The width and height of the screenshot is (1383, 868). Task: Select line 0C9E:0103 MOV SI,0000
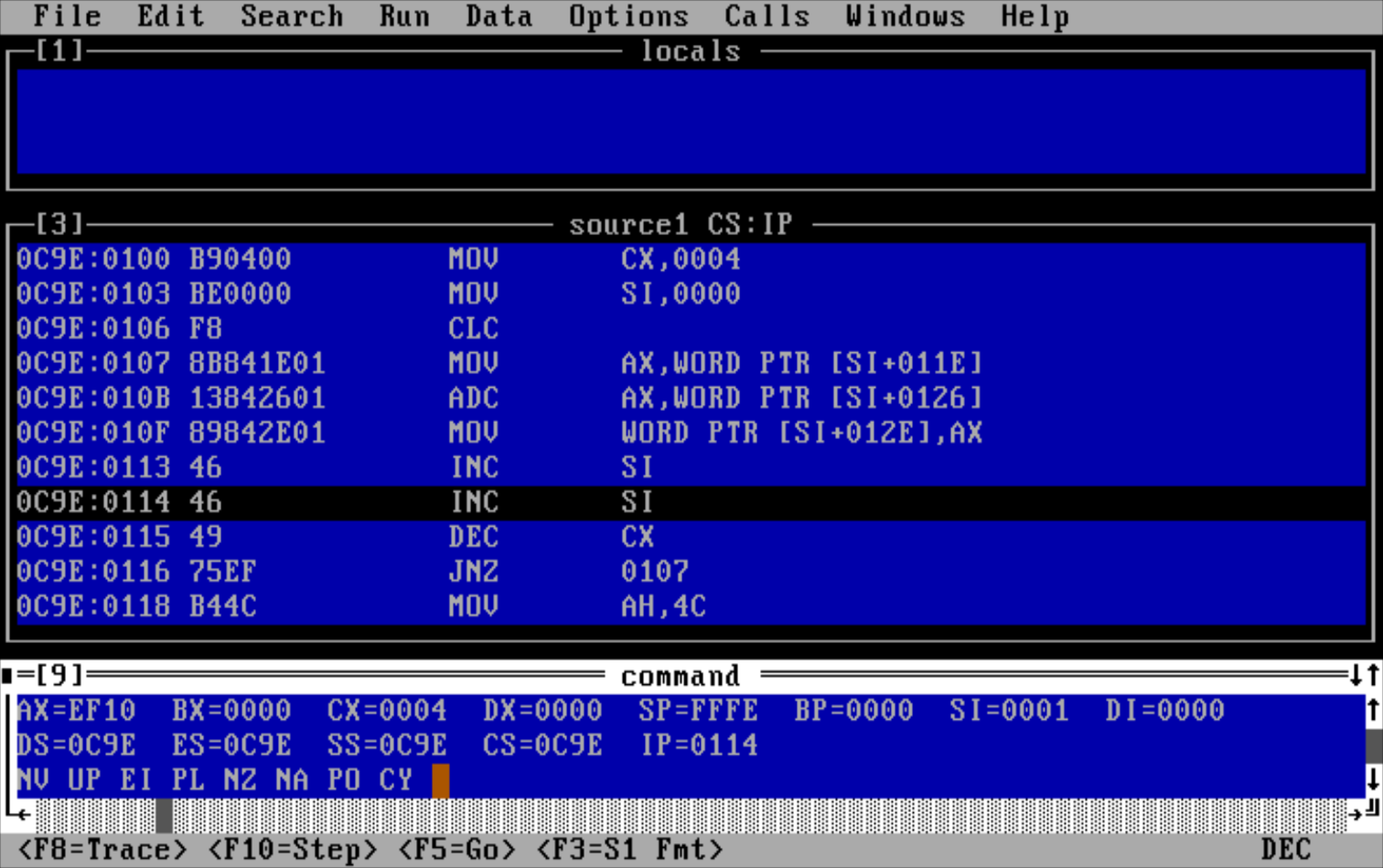coord(691,294)
